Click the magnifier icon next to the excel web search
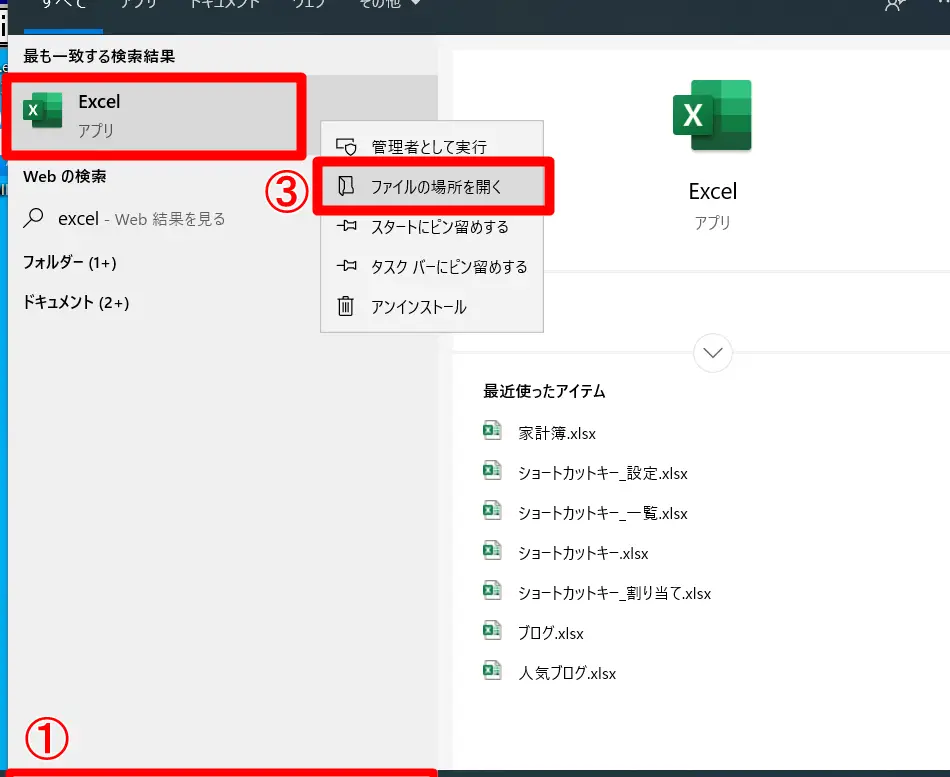This screenshot has width=950, height=777. click(35, 218)
